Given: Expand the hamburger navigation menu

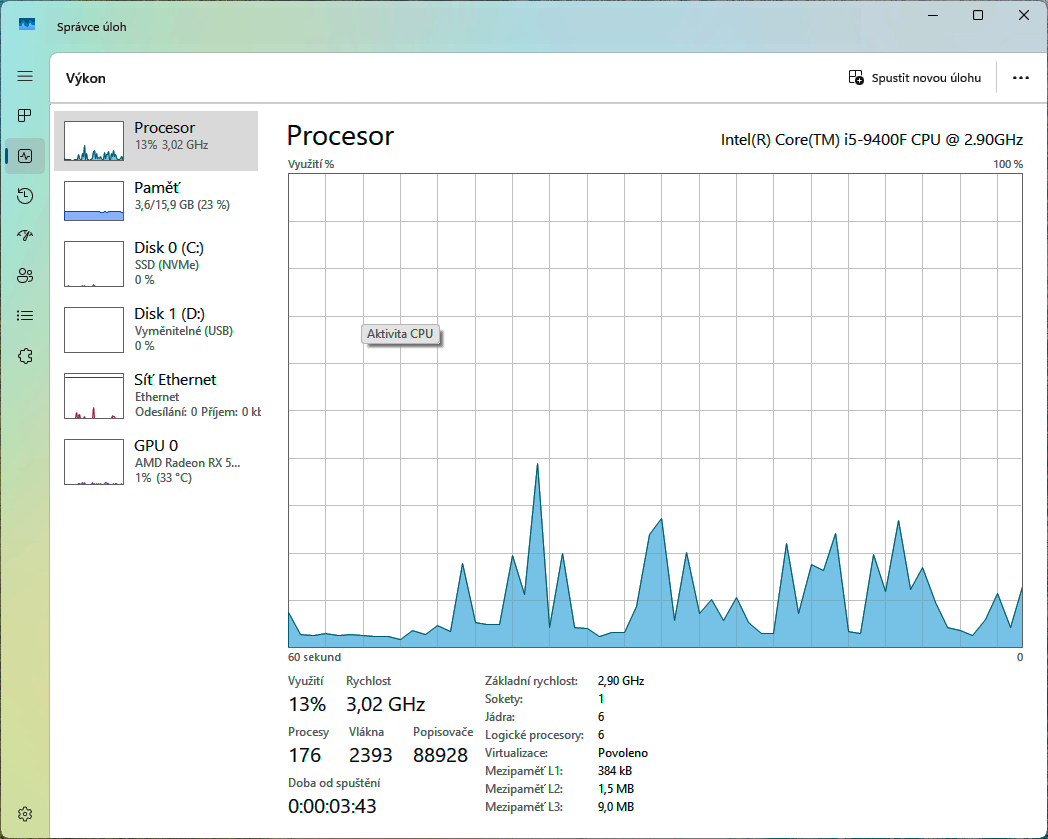Looking at the screenshot, I should tap(25, 76).
